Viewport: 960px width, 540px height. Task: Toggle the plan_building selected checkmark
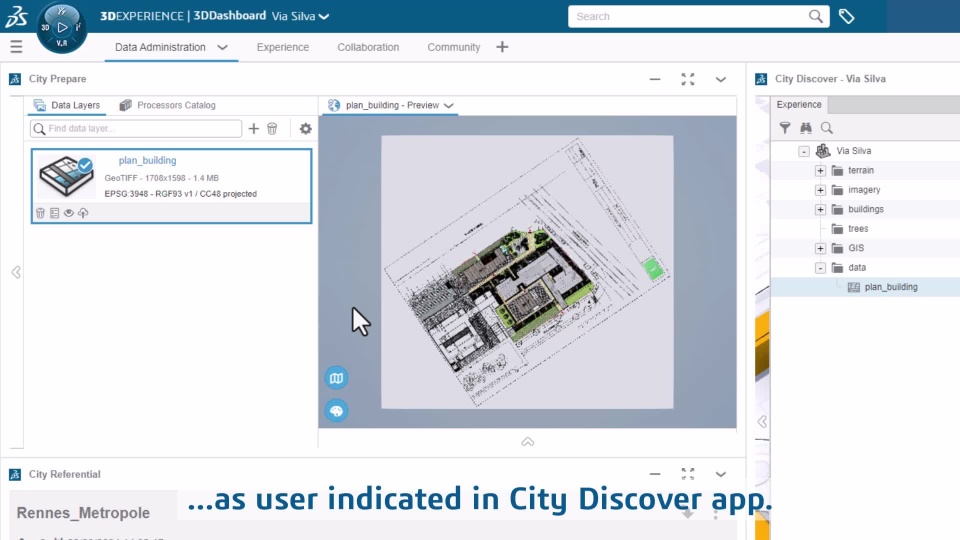(85, 165)
